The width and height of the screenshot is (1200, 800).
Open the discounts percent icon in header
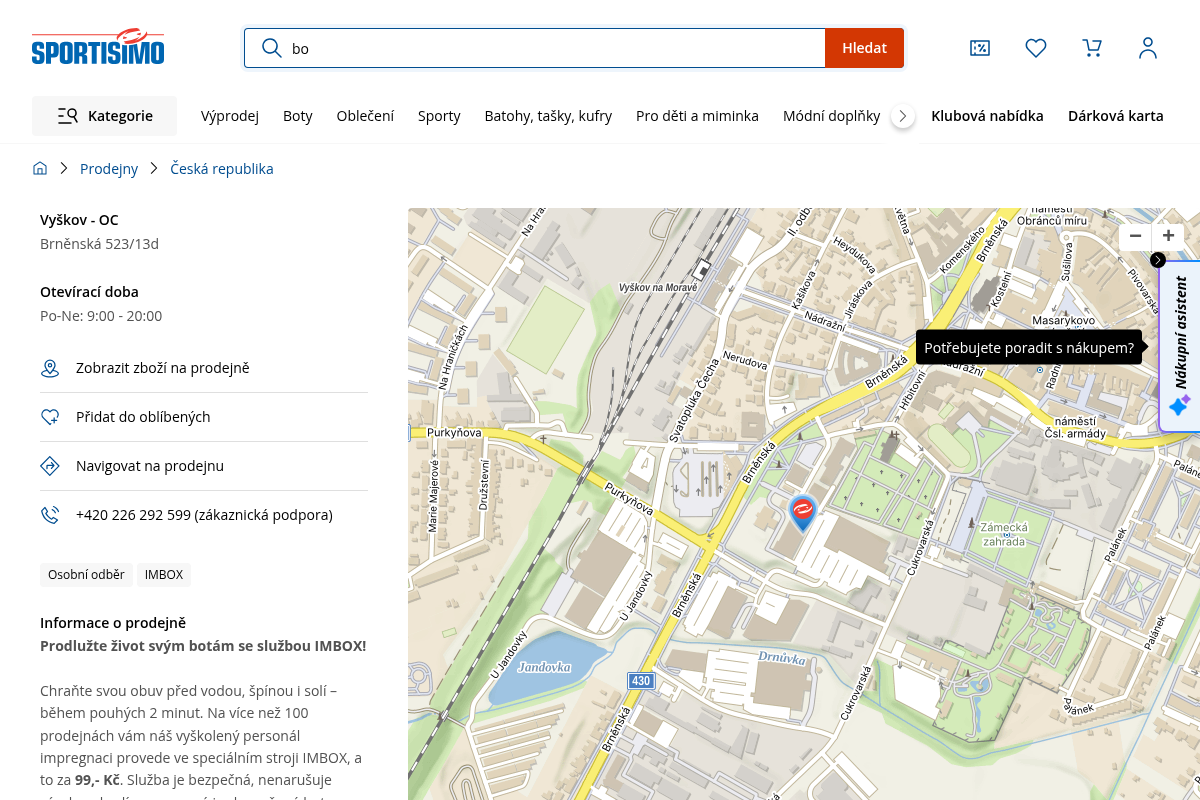(980, 48)
